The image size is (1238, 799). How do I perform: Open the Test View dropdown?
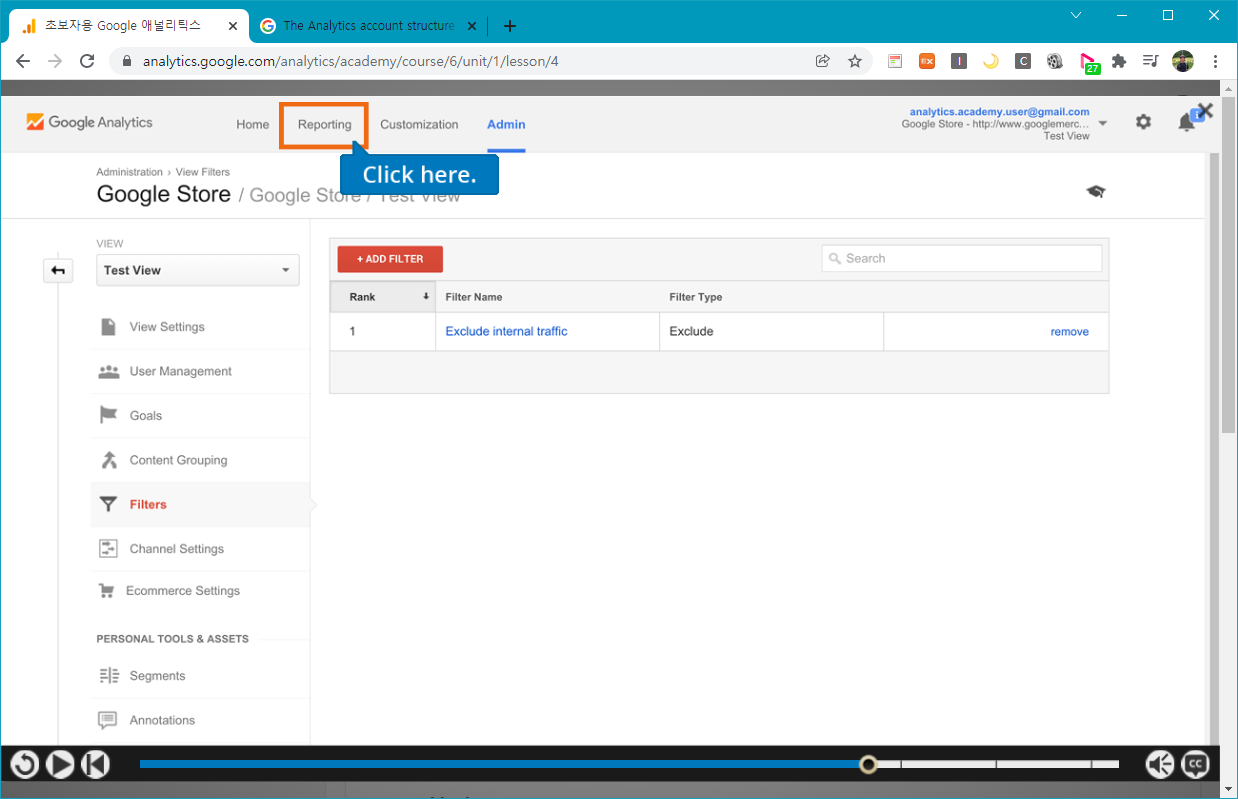pyautogui.click(x=198, y=270)
